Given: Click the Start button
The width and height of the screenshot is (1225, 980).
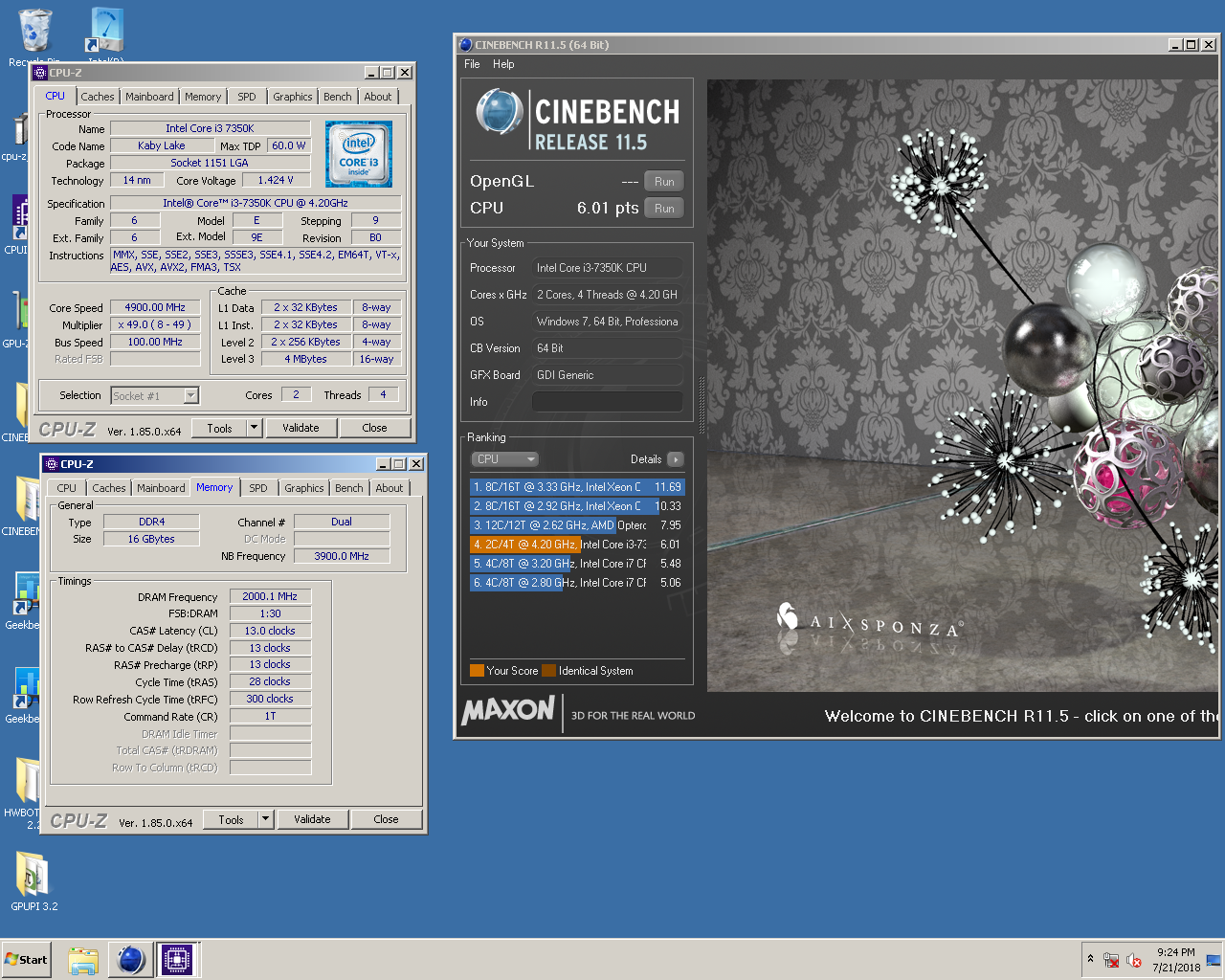Looking at the screenshot, I should [26, 960].
